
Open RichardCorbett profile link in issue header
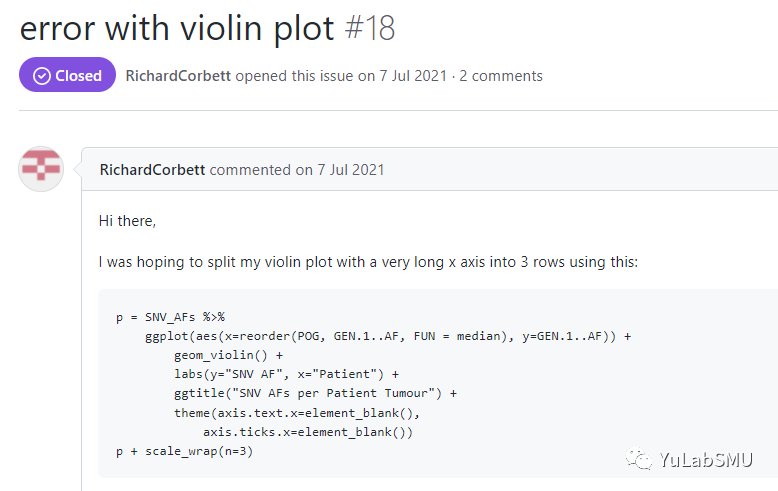point(178,76)
